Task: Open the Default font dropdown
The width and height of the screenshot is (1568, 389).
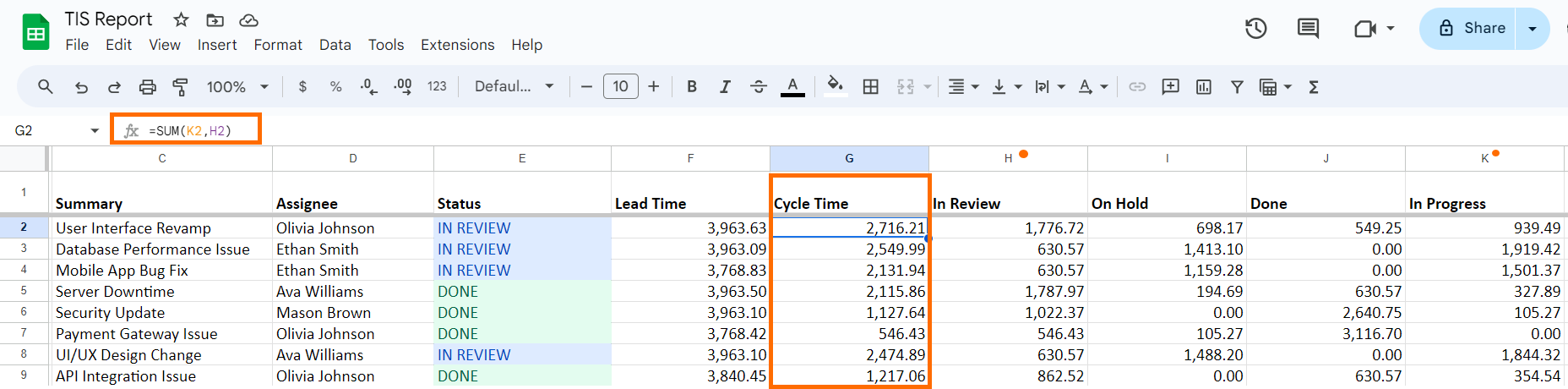Action: 514,86
